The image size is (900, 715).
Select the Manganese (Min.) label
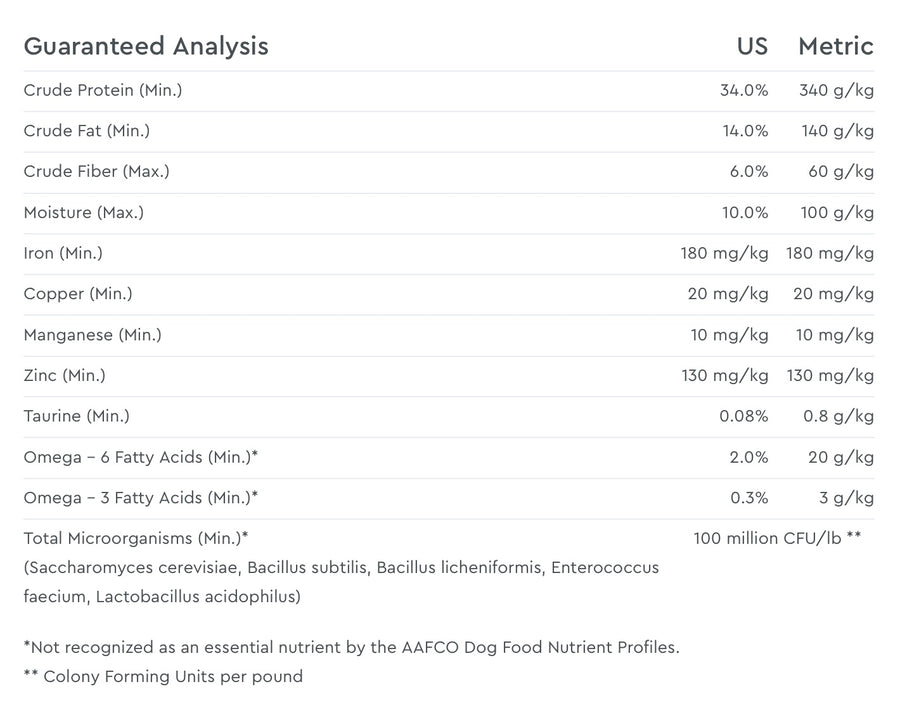pyautogui.click(x=93, y=335)
